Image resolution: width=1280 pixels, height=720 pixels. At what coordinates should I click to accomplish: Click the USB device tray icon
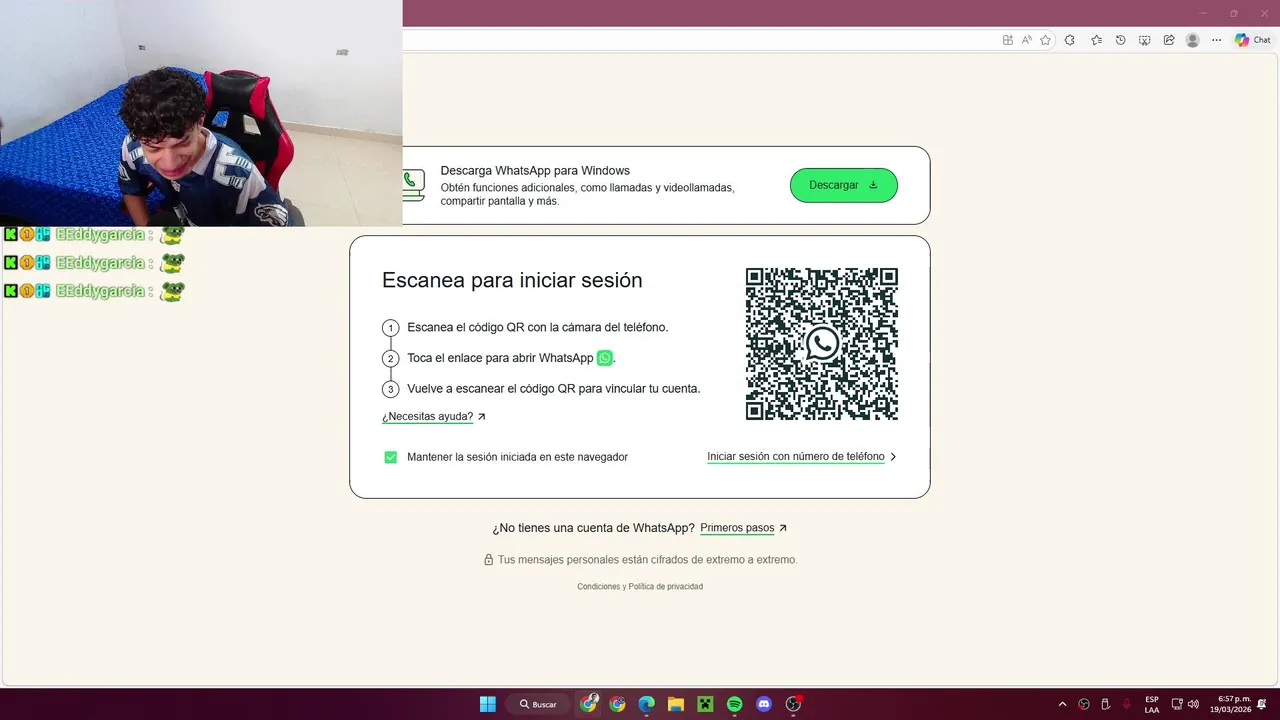pyautogui.click(x=1105, y=704)
